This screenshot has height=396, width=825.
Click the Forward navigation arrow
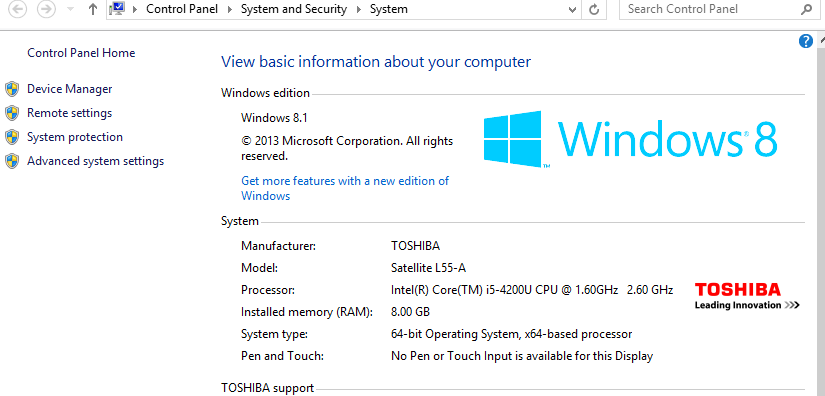(46, 9)
